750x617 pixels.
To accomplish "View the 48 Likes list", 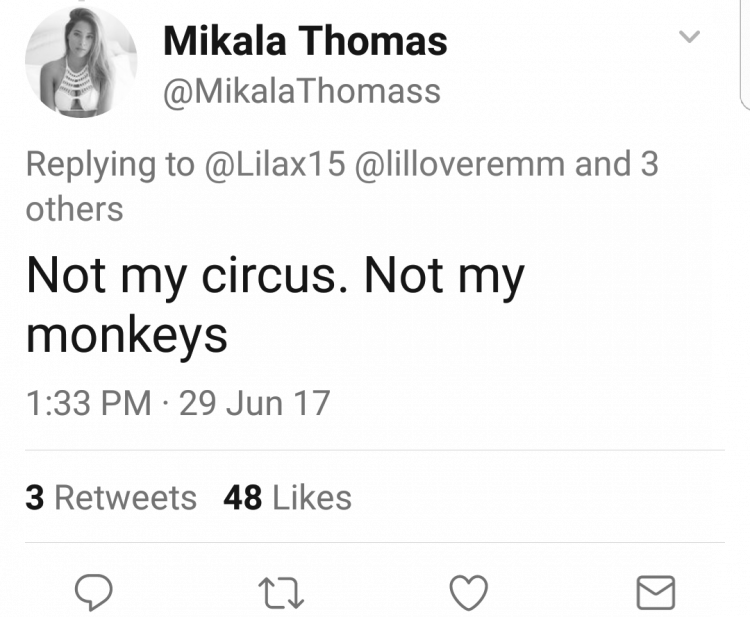I will [x=287, y=497].
